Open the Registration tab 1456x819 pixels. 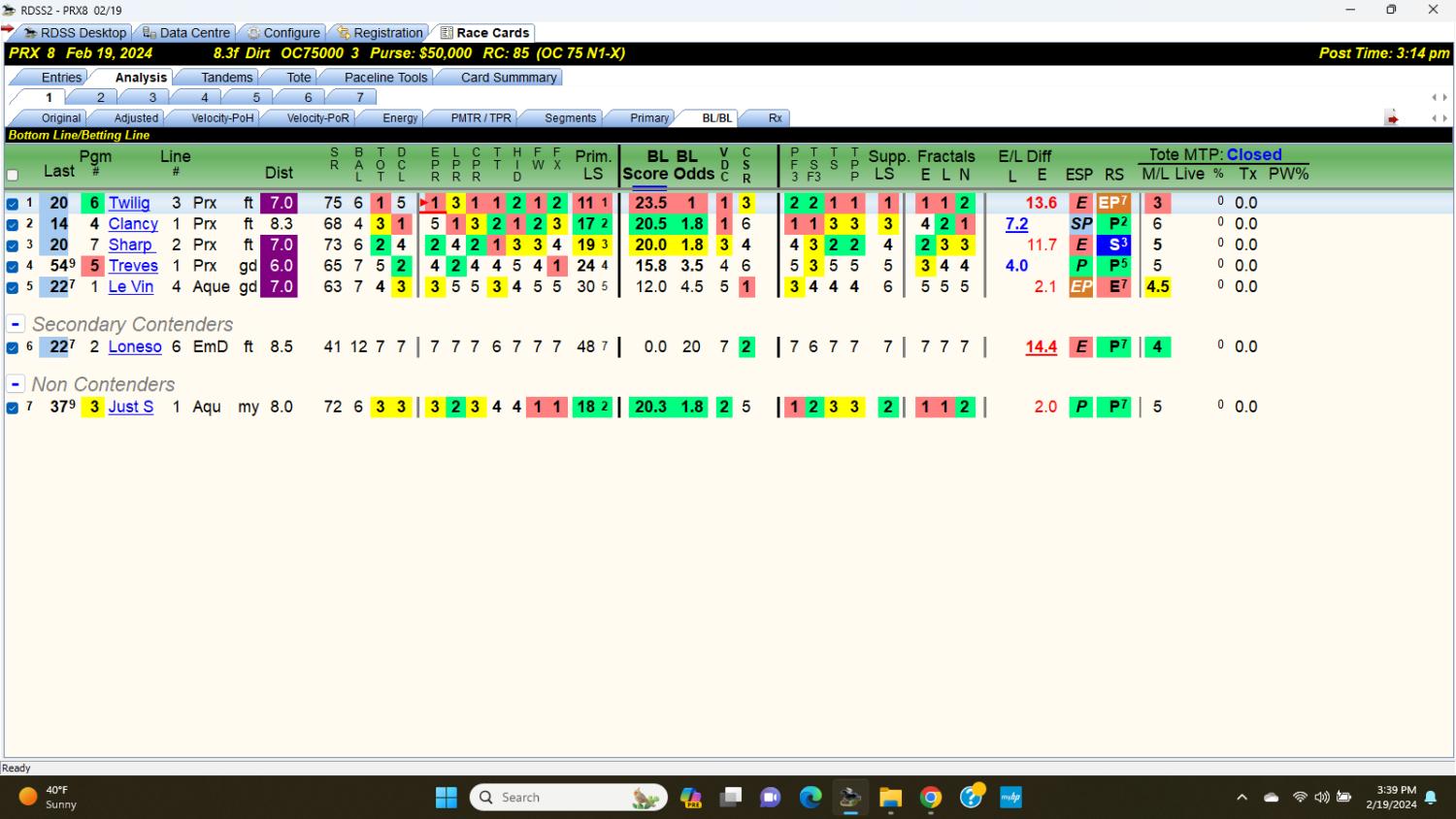380,32
